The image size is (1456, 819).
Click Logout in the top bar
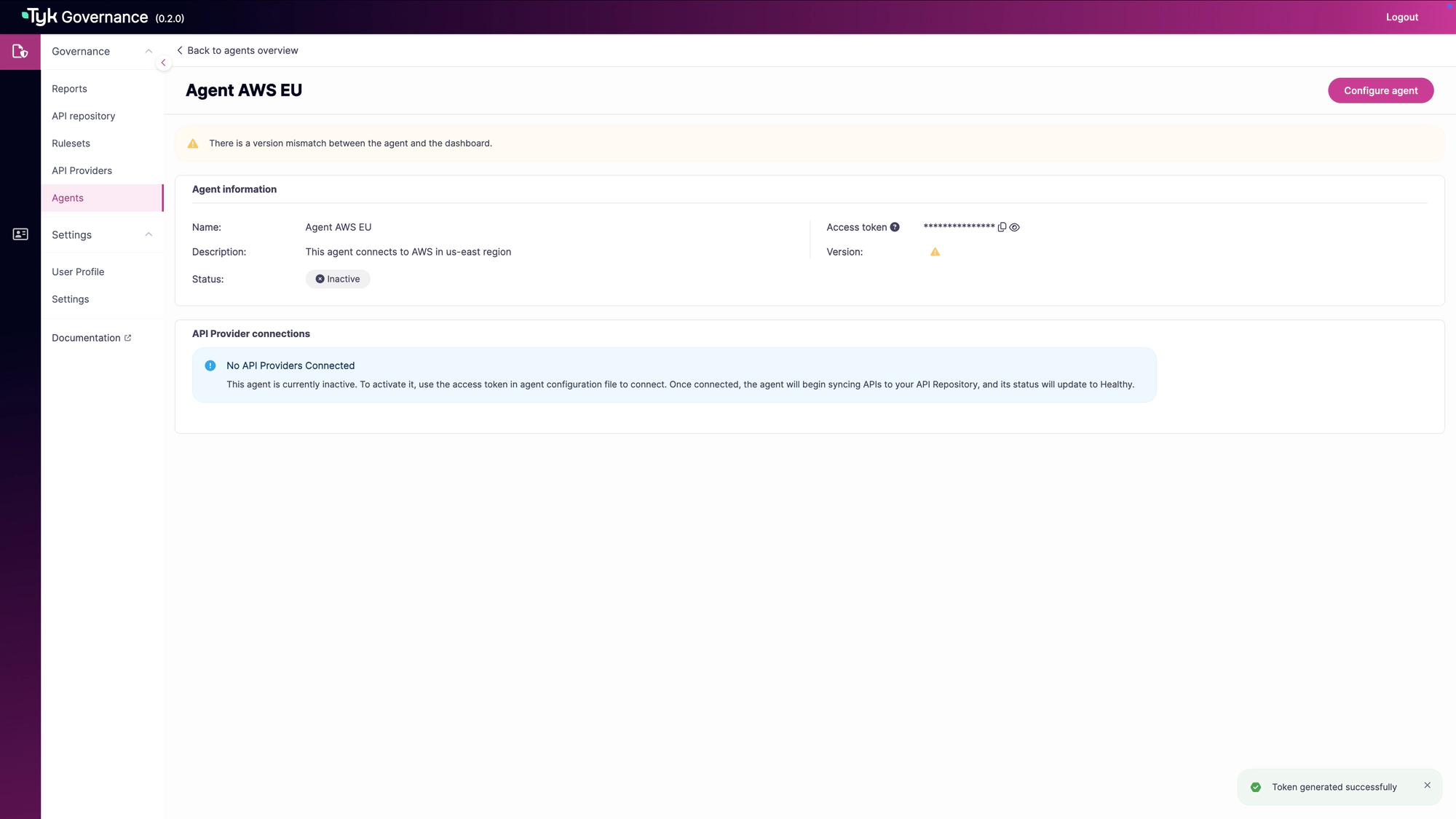(1401, 17)
